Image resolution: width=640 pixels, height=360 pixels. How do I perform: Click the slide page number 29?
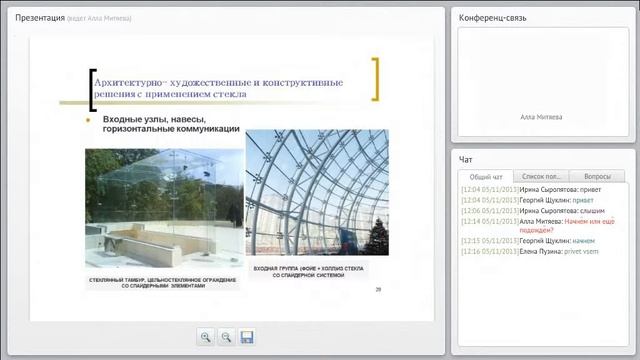378,289
